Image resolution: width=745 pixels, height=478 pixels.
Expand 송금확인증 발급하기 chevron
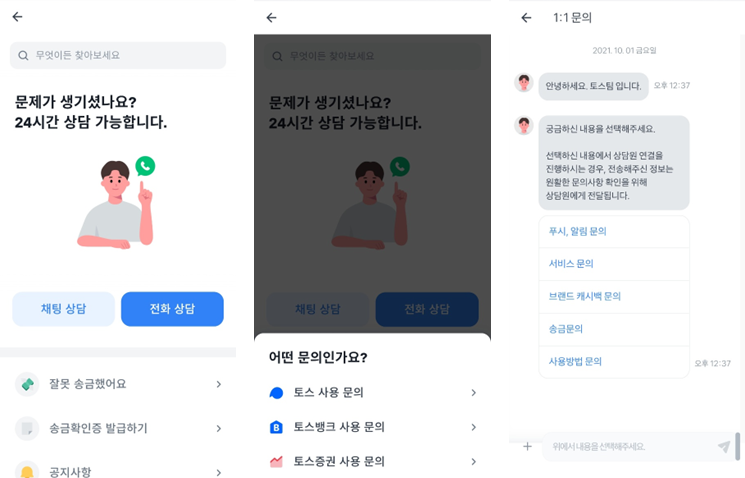coord(219,428)
